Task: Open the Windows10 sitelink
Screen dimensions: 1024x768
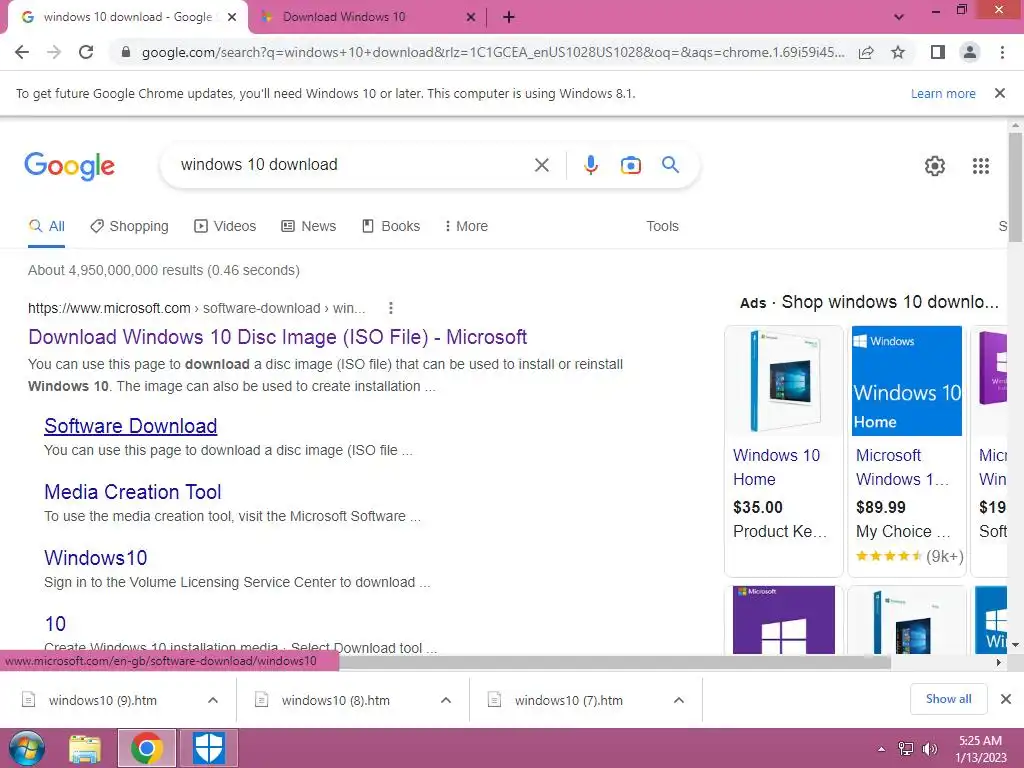Action: [95, 558]
